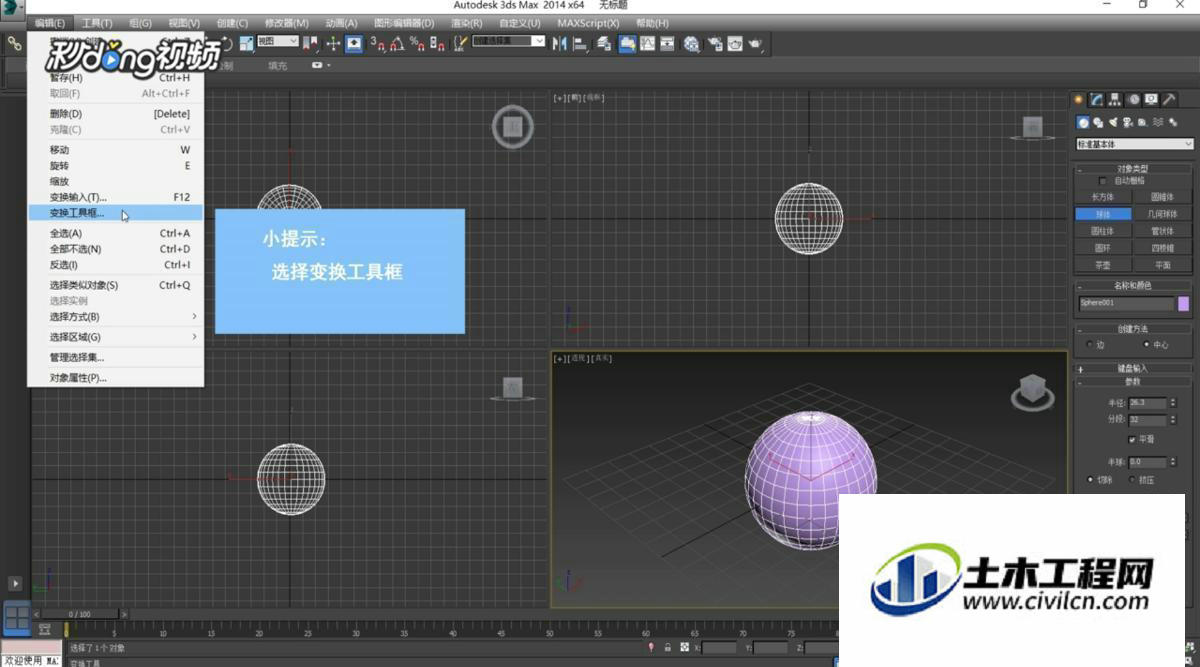Select the Cameras category icon
This screenshot has width=1200, height=667.
tap(1128, 122)
